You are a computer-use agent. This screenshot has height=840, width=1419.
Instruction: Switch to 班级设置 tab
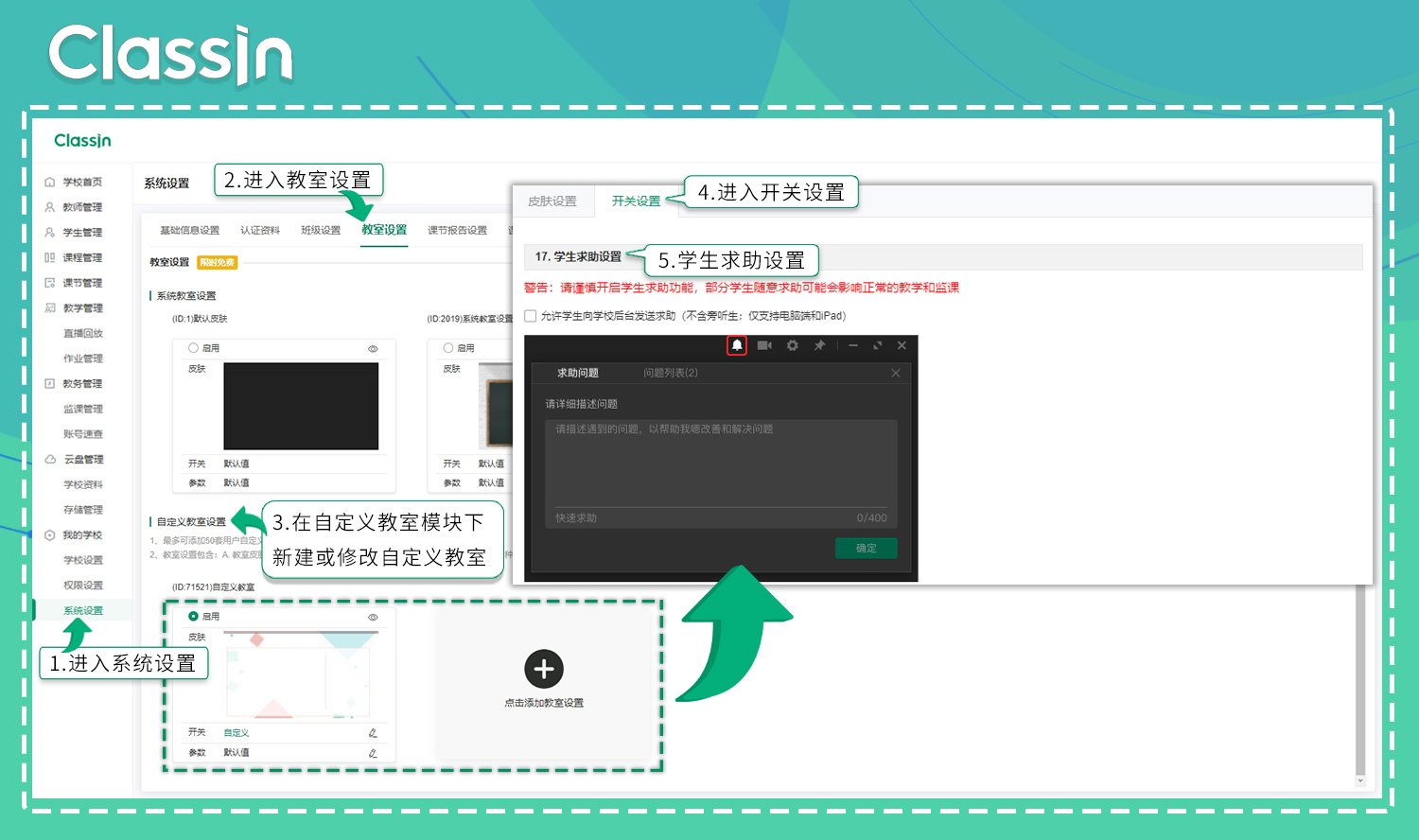(x=321, y=230)
